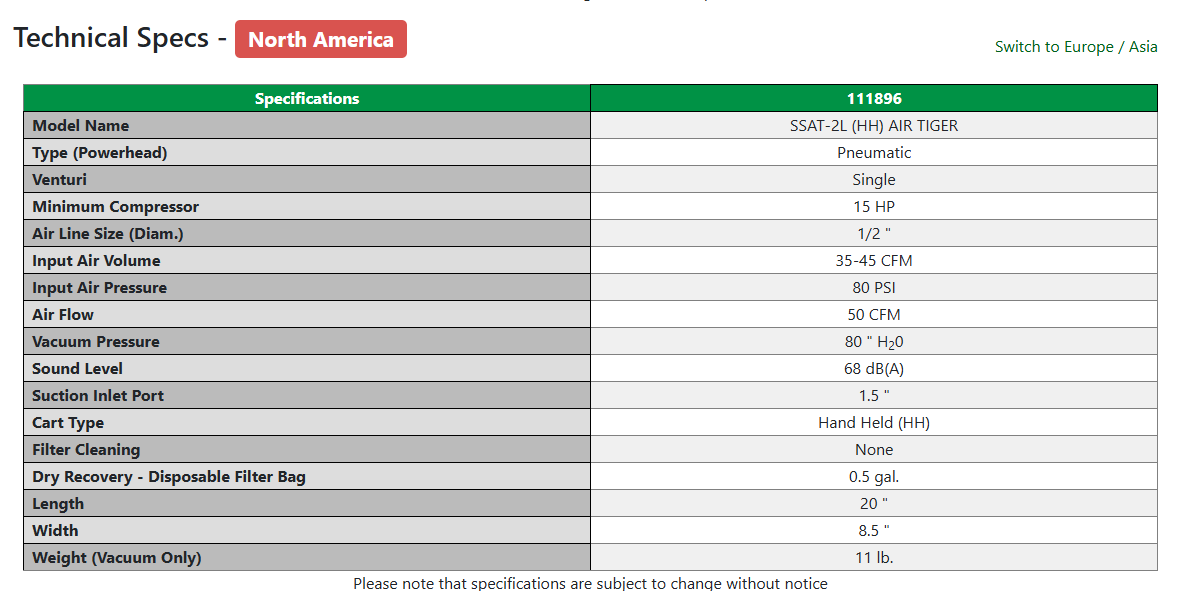Click the North America region badge
1187x591 pixels.
pyautogui.click(x=321, y=39)
